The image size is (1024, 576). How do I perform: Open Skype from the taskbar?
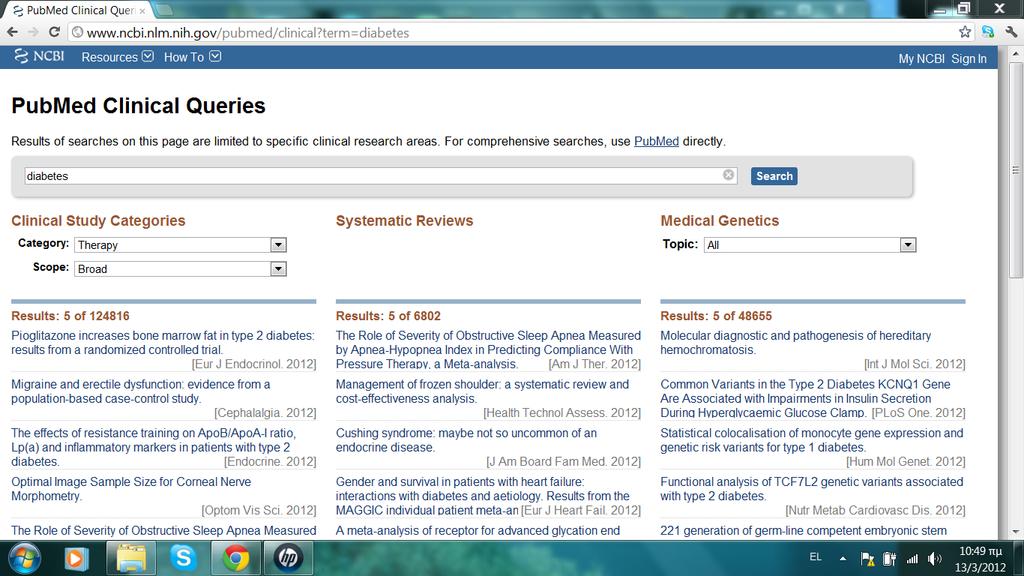click(x=183, y=558)
